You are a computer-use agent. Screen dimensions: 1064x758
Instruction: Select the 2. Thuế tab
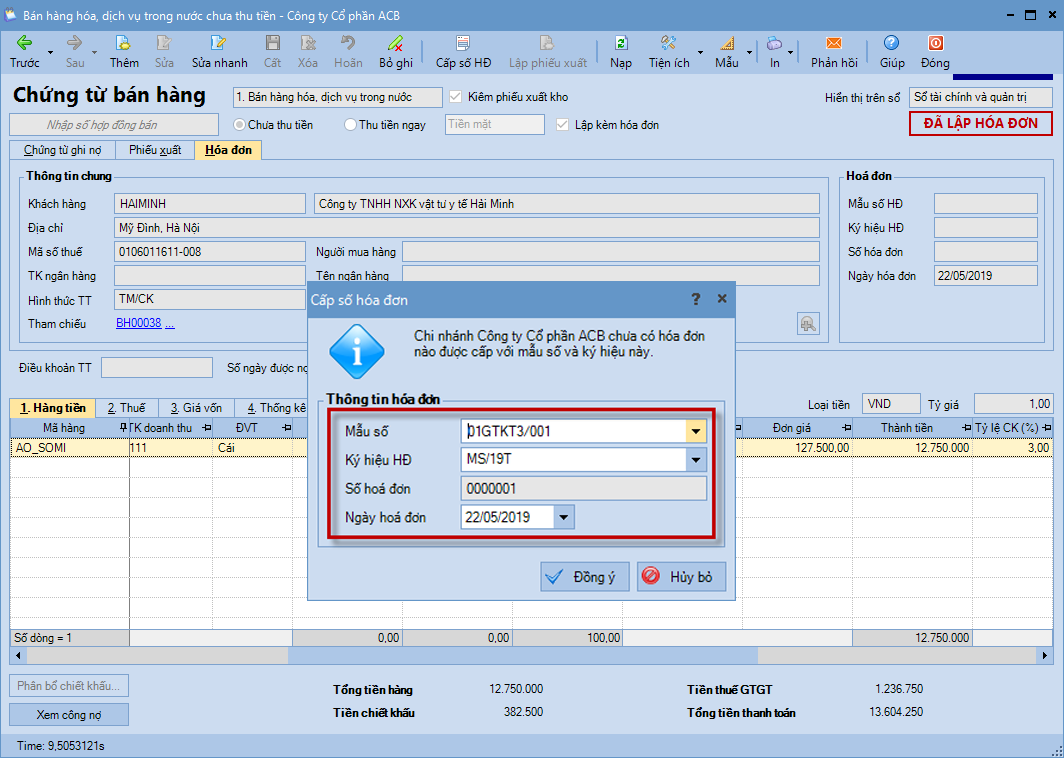[x=126, y=408]
